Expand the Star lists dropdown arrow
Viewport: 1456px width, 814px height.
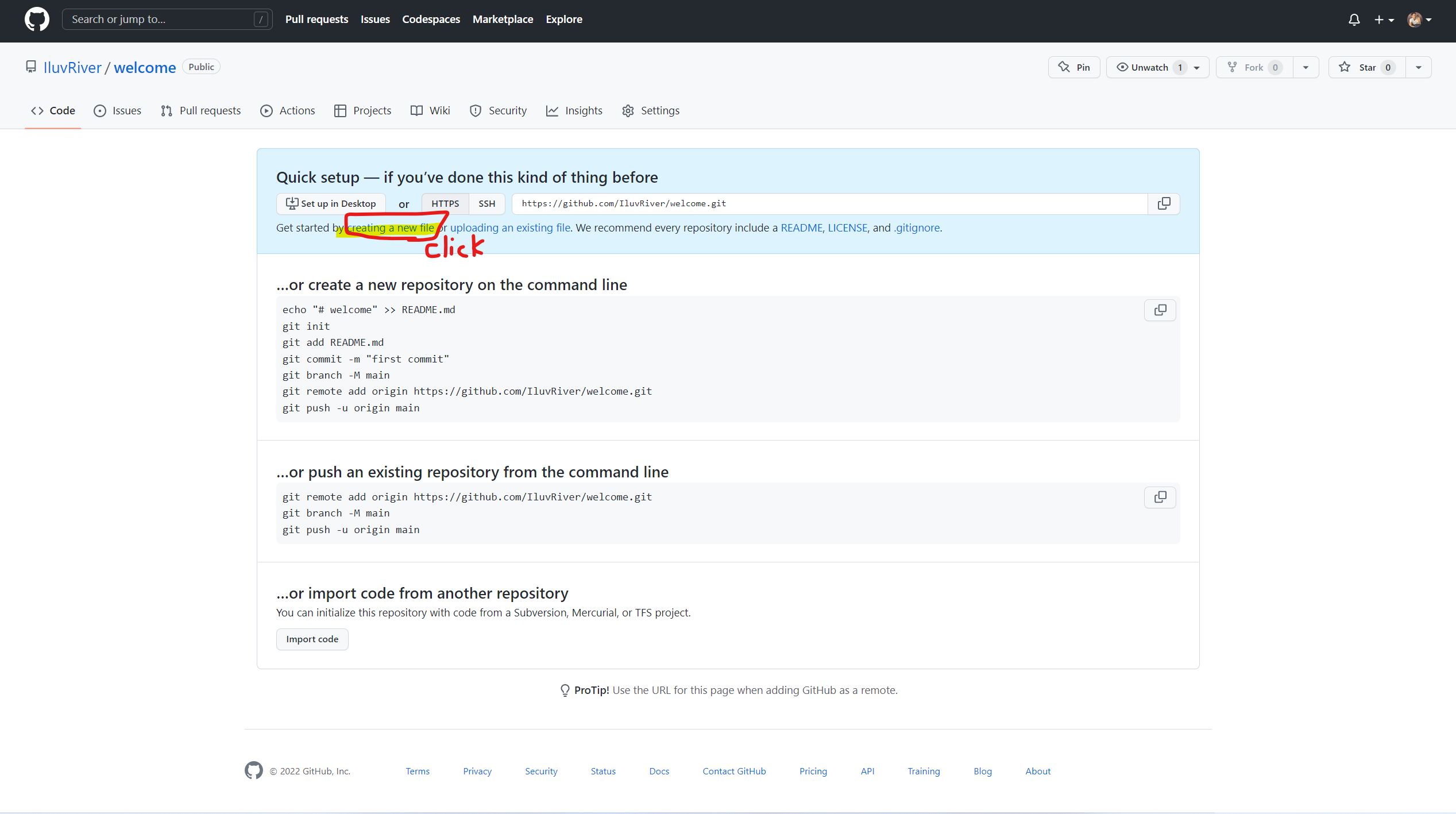(x=1418, y=67)
